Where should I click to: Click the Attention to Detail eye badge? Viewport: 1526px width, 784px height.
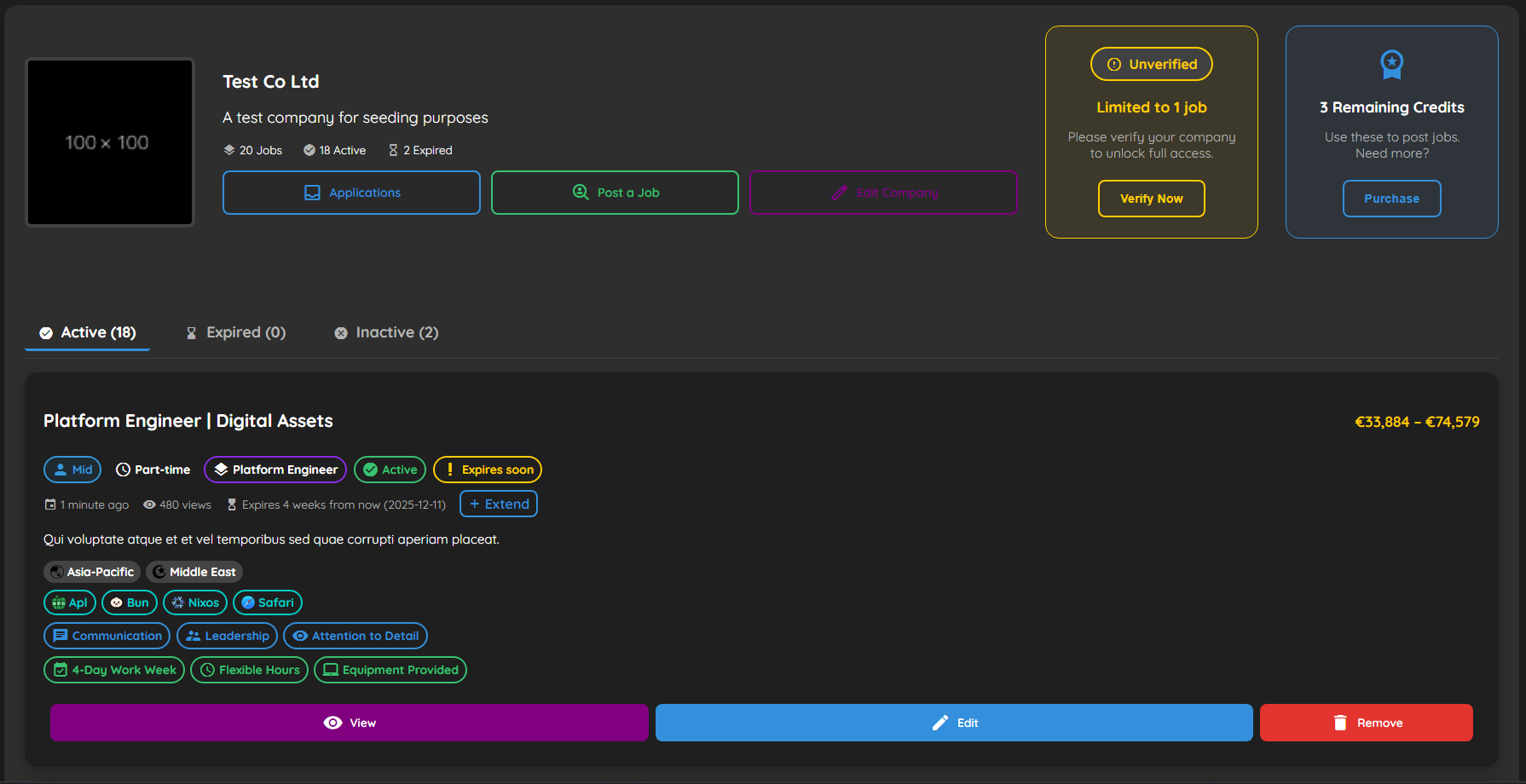click(x=355, y=636)
